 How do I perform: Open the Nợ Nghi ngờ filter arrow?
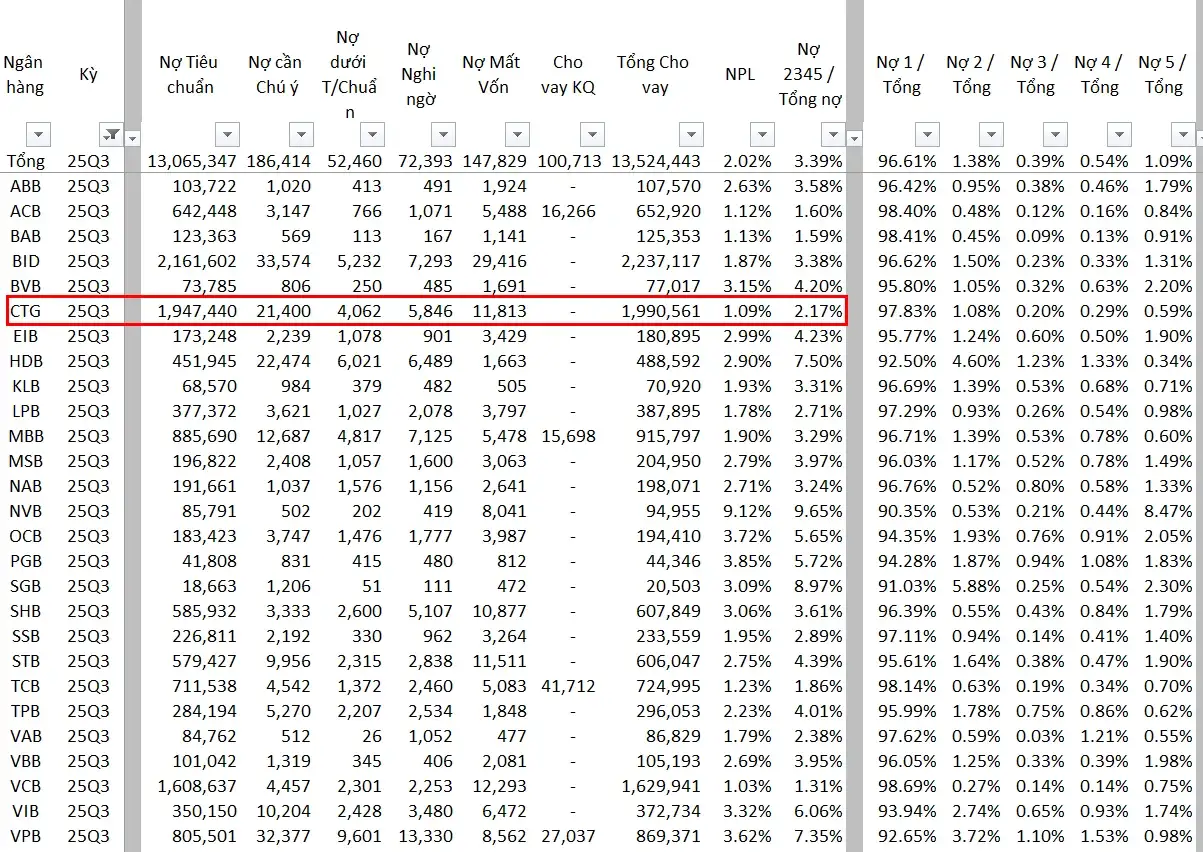443,134
